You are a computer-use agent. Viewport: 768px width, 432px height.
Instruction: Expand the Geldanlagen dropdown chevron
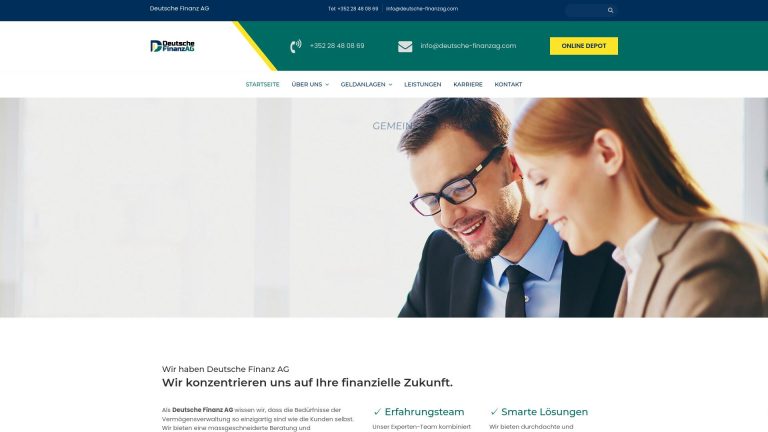coord(390,85)
